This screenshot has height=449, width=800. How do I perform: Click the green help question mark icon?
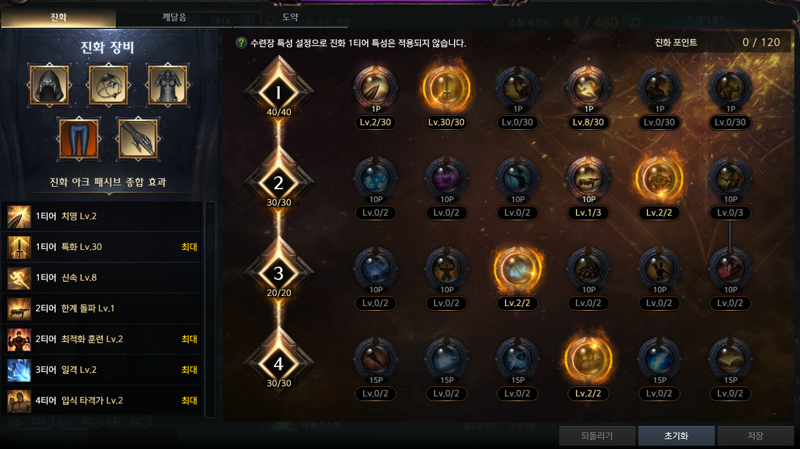point(240,43)
